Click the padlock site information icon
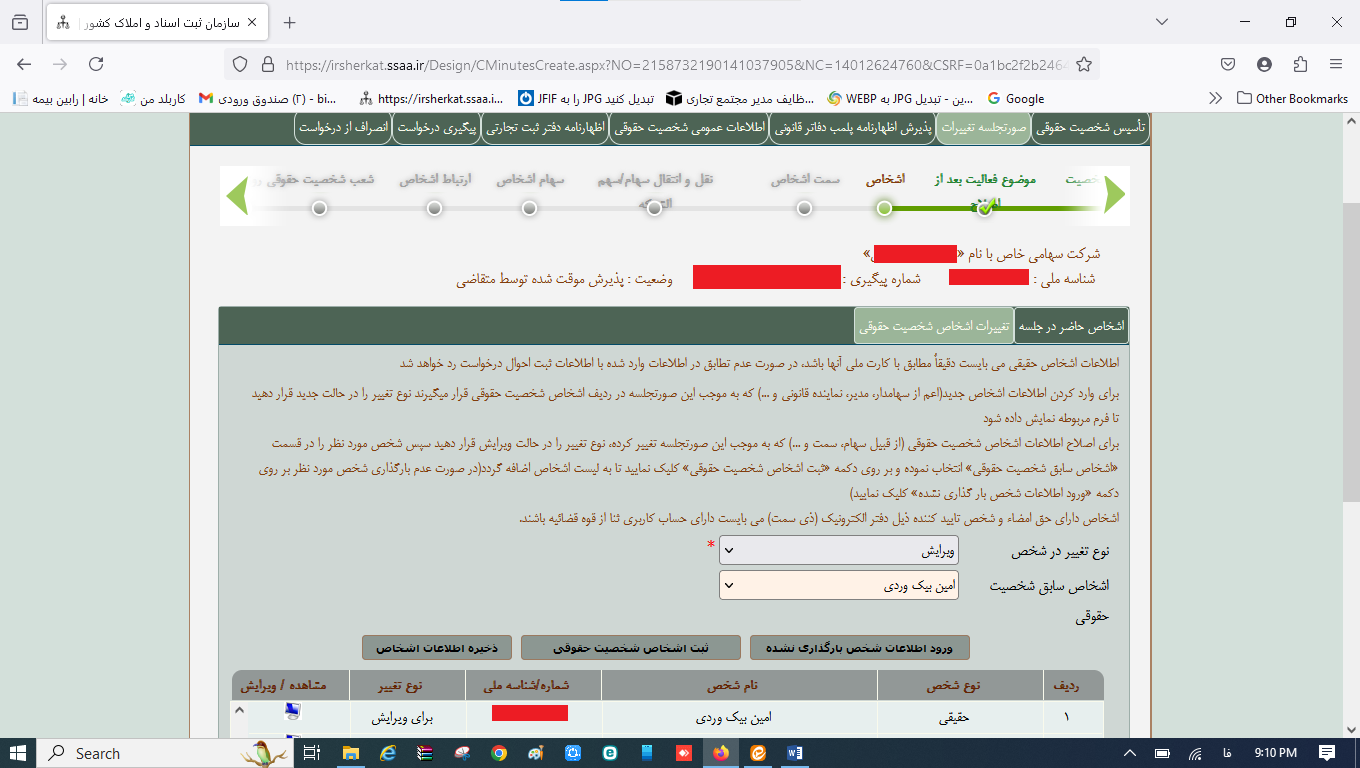 point(267,64)
